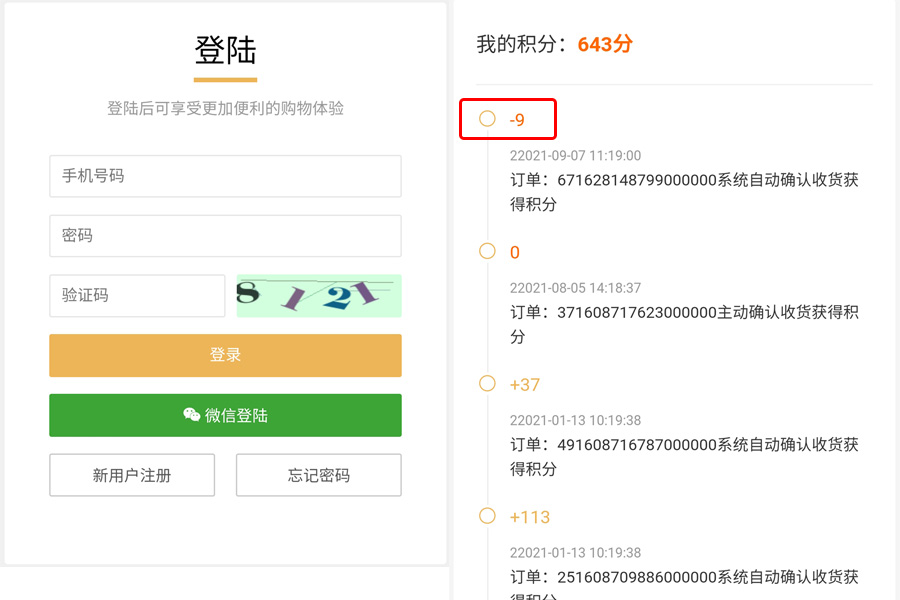Click the 643分 points total
900x600 pixels.
[604, 44]
